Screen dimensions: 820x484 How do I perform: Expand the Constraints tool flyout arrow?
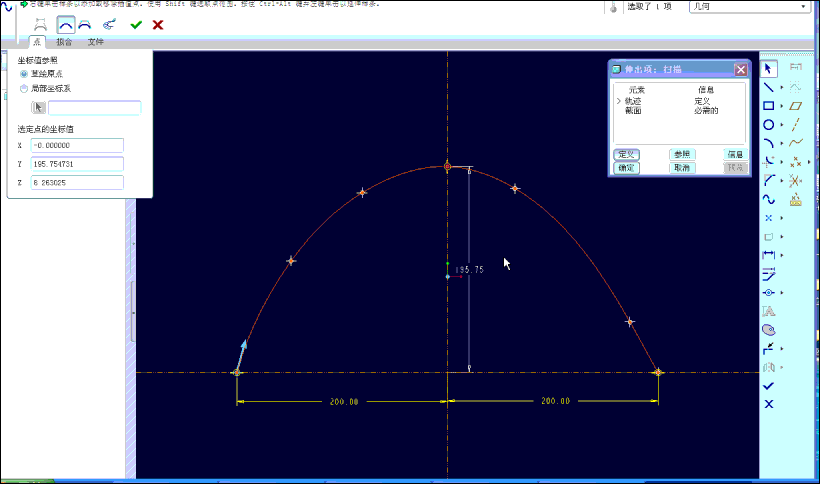[782, 293]
